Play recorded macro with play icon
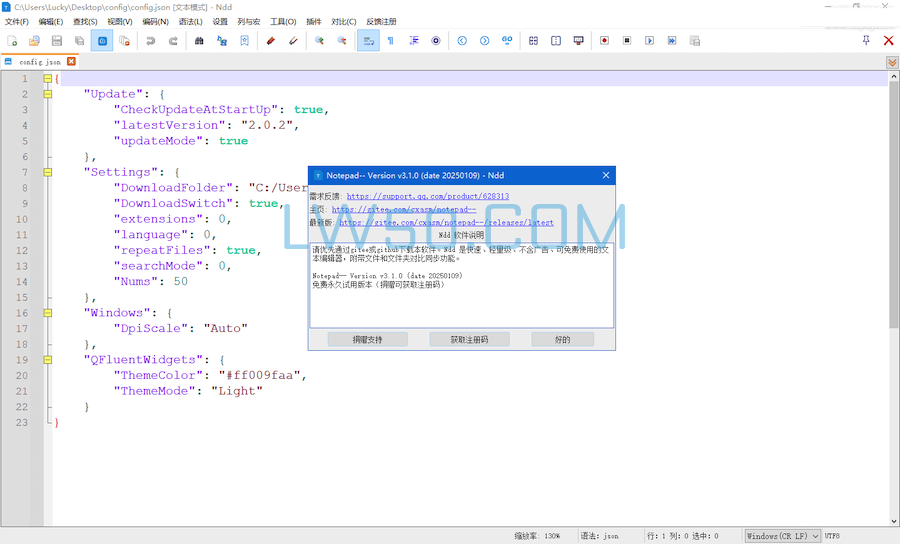This screenshot has width=900, height=544. tap(649, 41)
